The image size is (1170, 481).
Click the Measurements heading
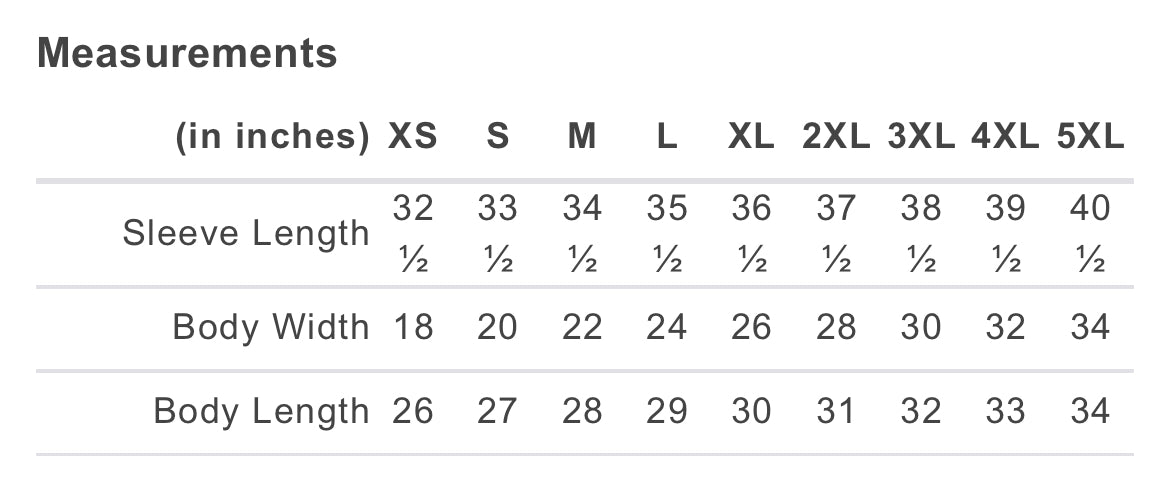[187, 54]
